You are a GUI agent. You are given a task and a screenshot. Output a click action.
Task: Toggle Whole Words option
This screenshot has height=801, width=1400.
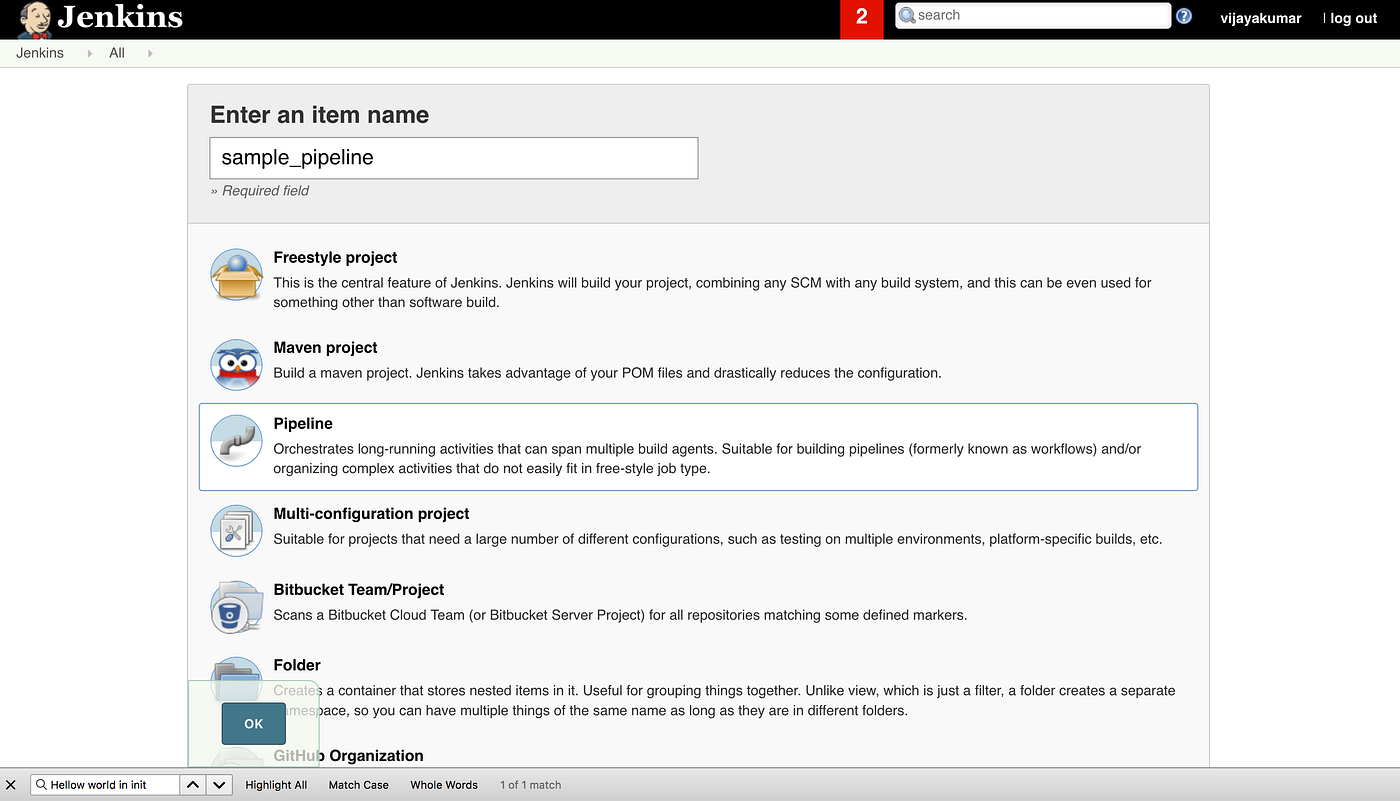tap(444, 785)
